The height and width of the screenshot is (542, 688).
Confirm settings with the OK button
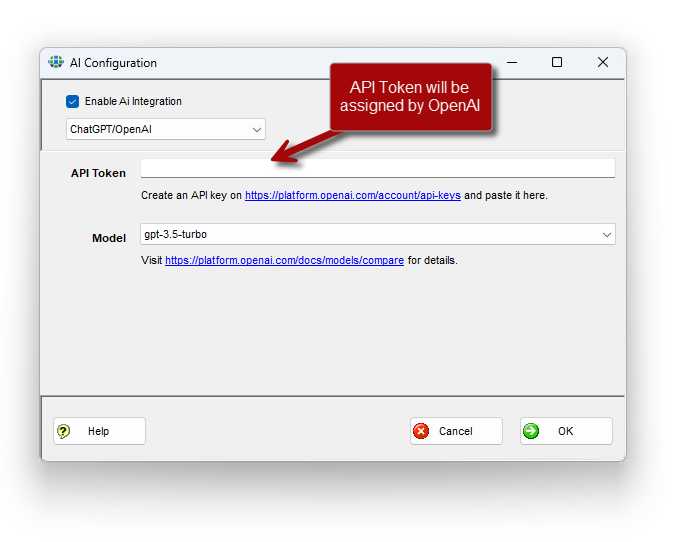pyautogui.click(x=566, y=431)
